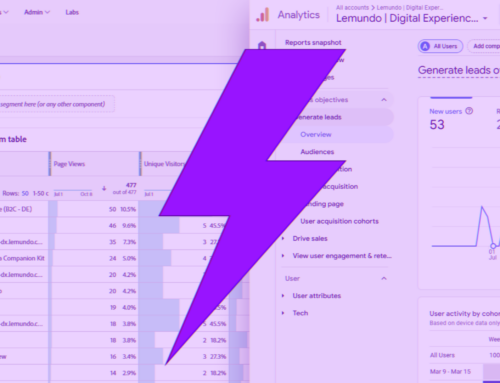Viewport: 500px width, 383px height.
Task: Expand the Tech arrow
Action: coord(283,313)
